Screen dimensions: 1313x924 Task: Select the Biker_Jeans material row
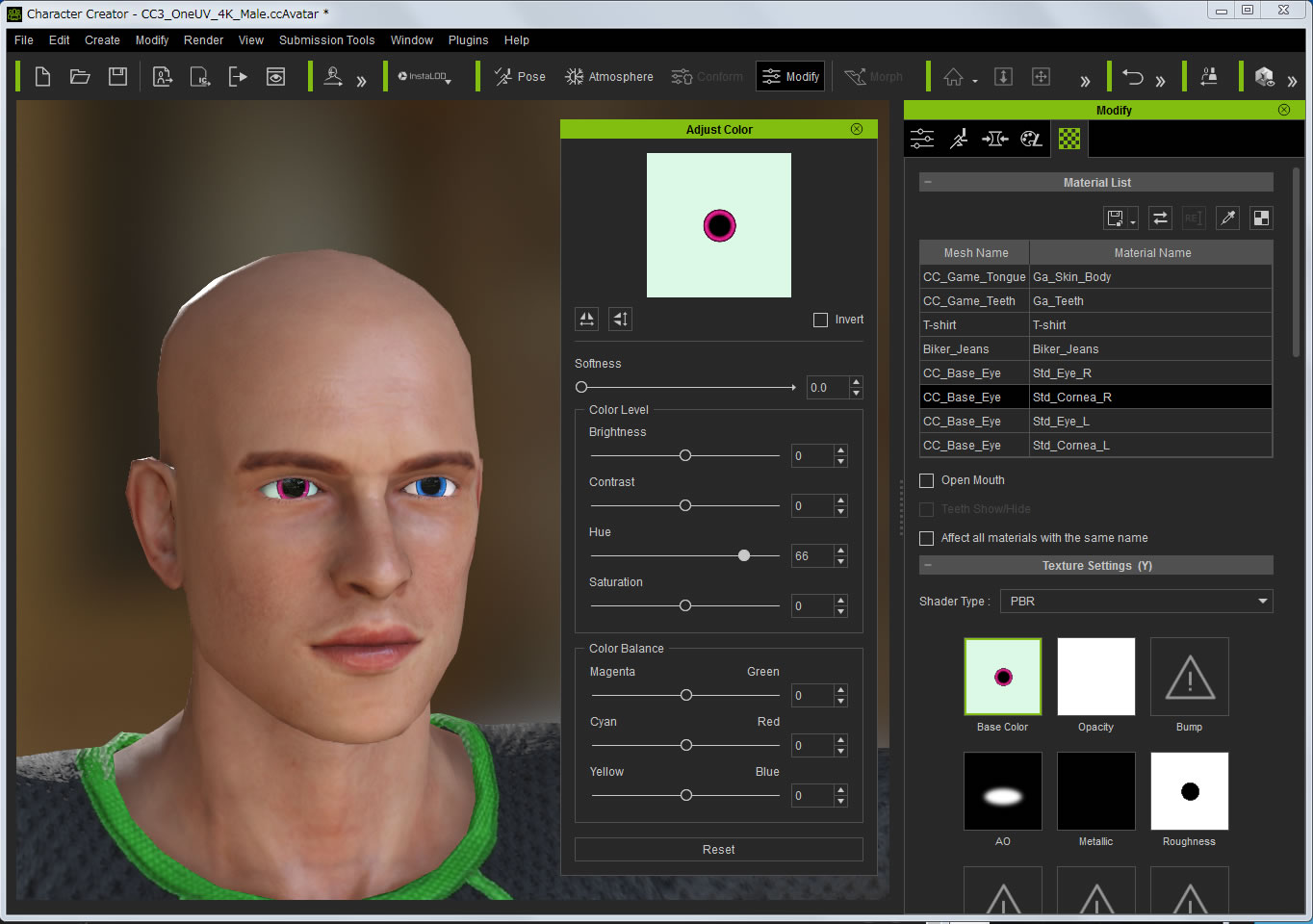[x=1095, y=349]
